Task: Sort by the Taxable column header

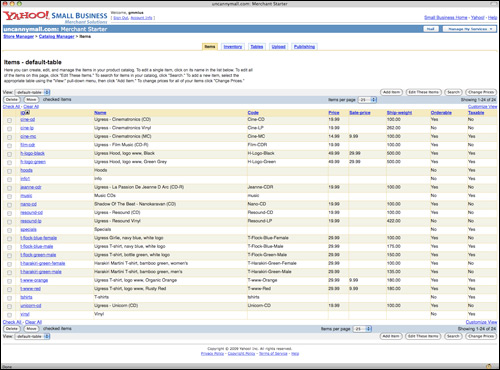Action: (x=476, y=113)
